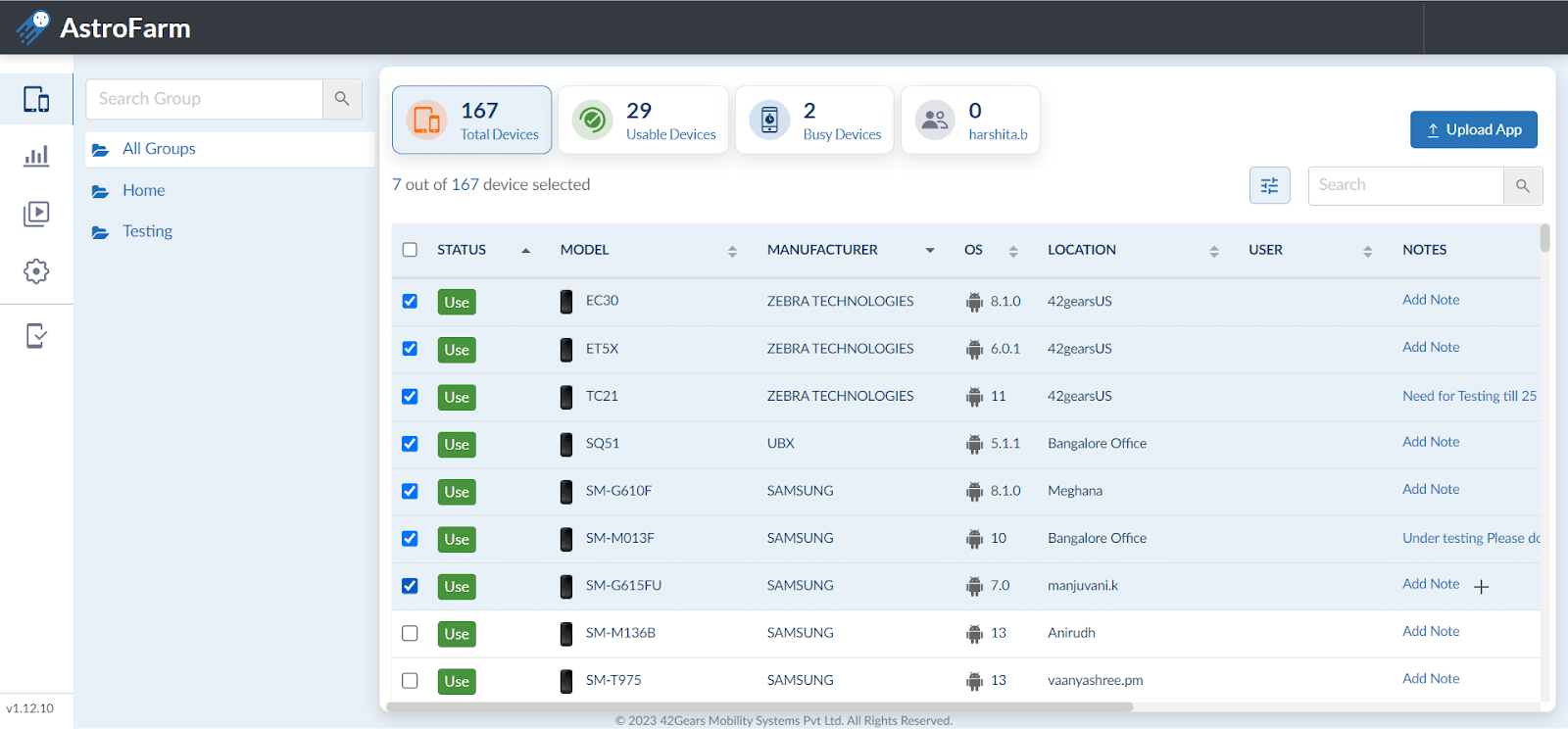Click the Home folder icon
This screenshot has width=1568, height=729.
[x=100, y=191]
